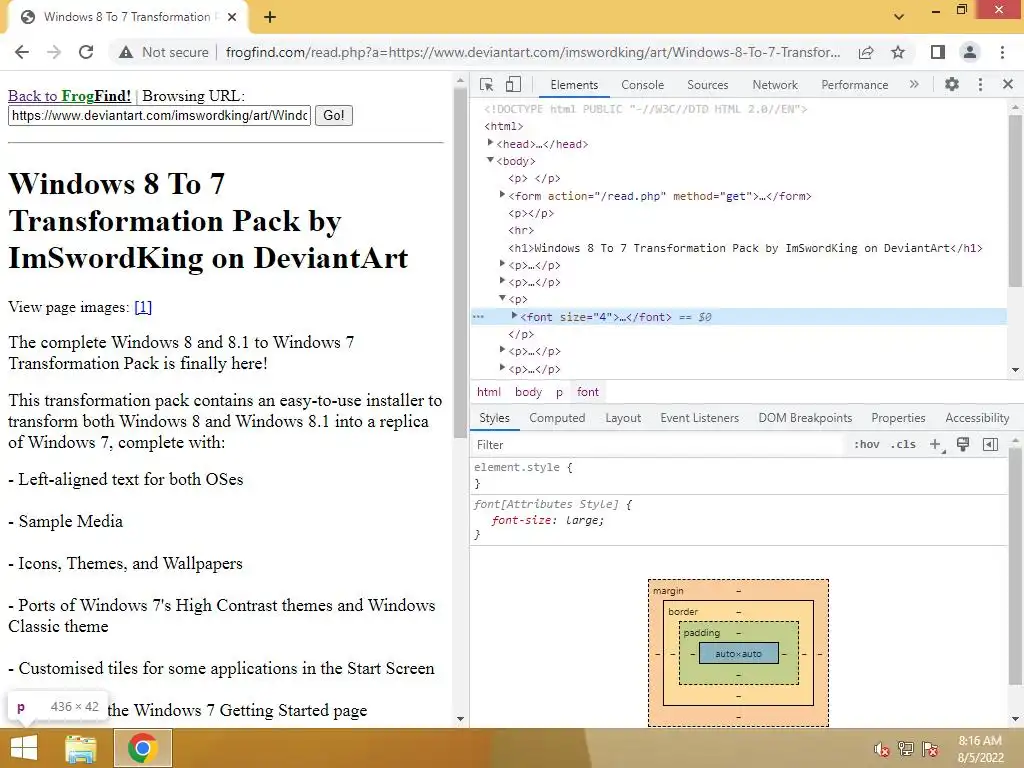Switch to the Console tab
This screenshot has width=1024, height=768.
click(x=643, y=85)
